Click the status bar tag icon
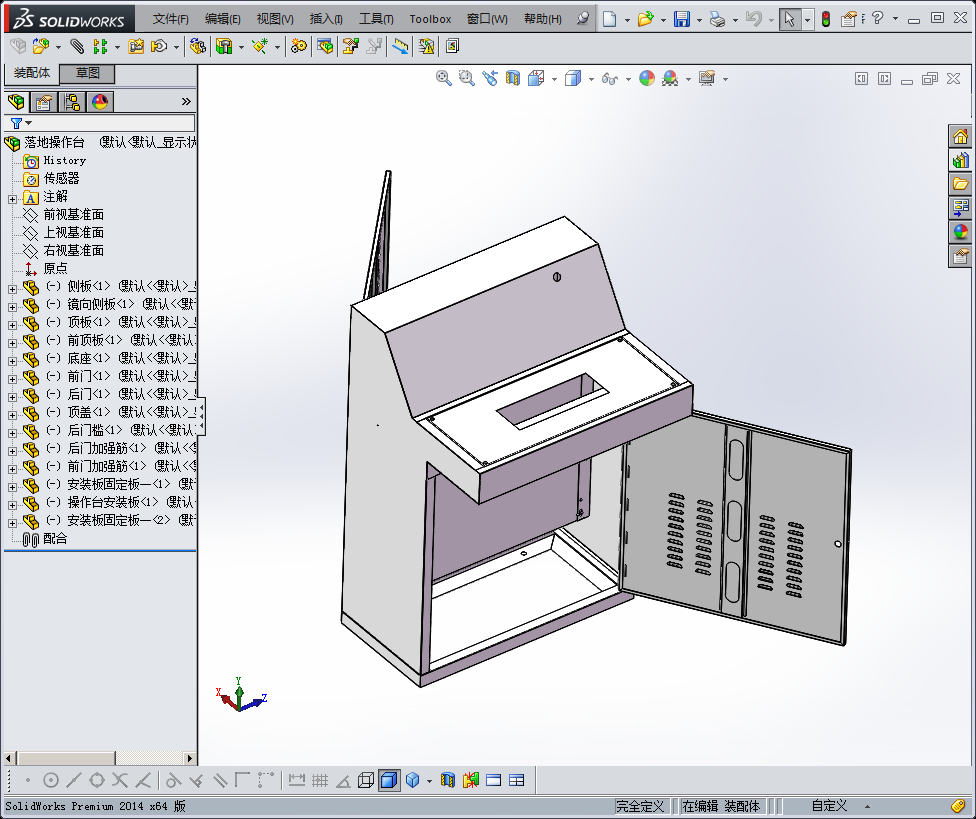This screenshot has width=976, height=819. coord(959,806)
